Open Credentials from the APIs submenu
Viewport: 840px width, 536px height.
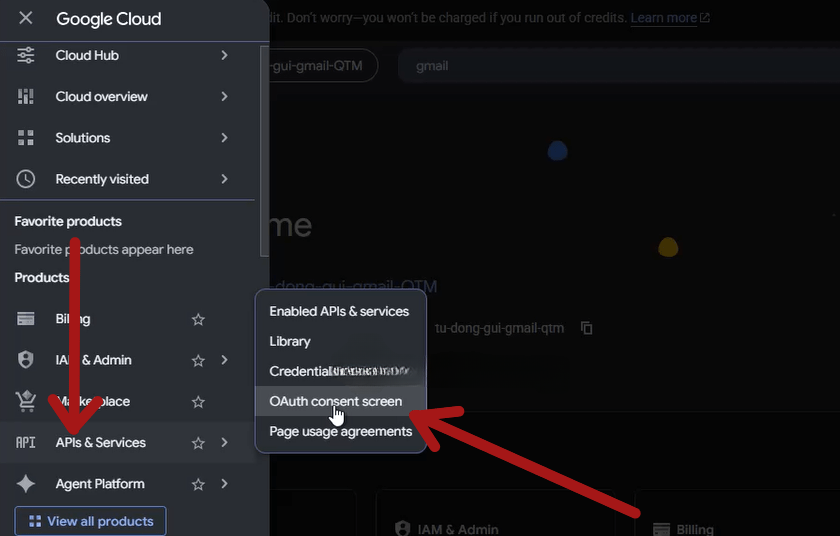340,371
